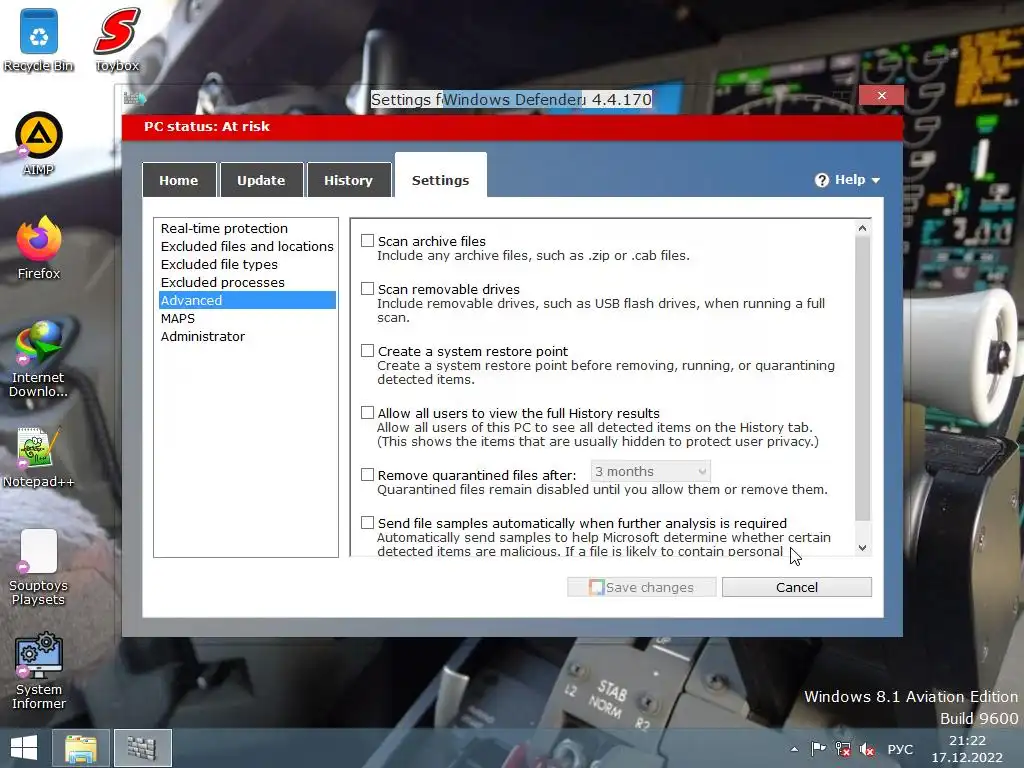Switch to the Update tab
1024x768 pixels.
pyautogui.click(x=261, y=180)
